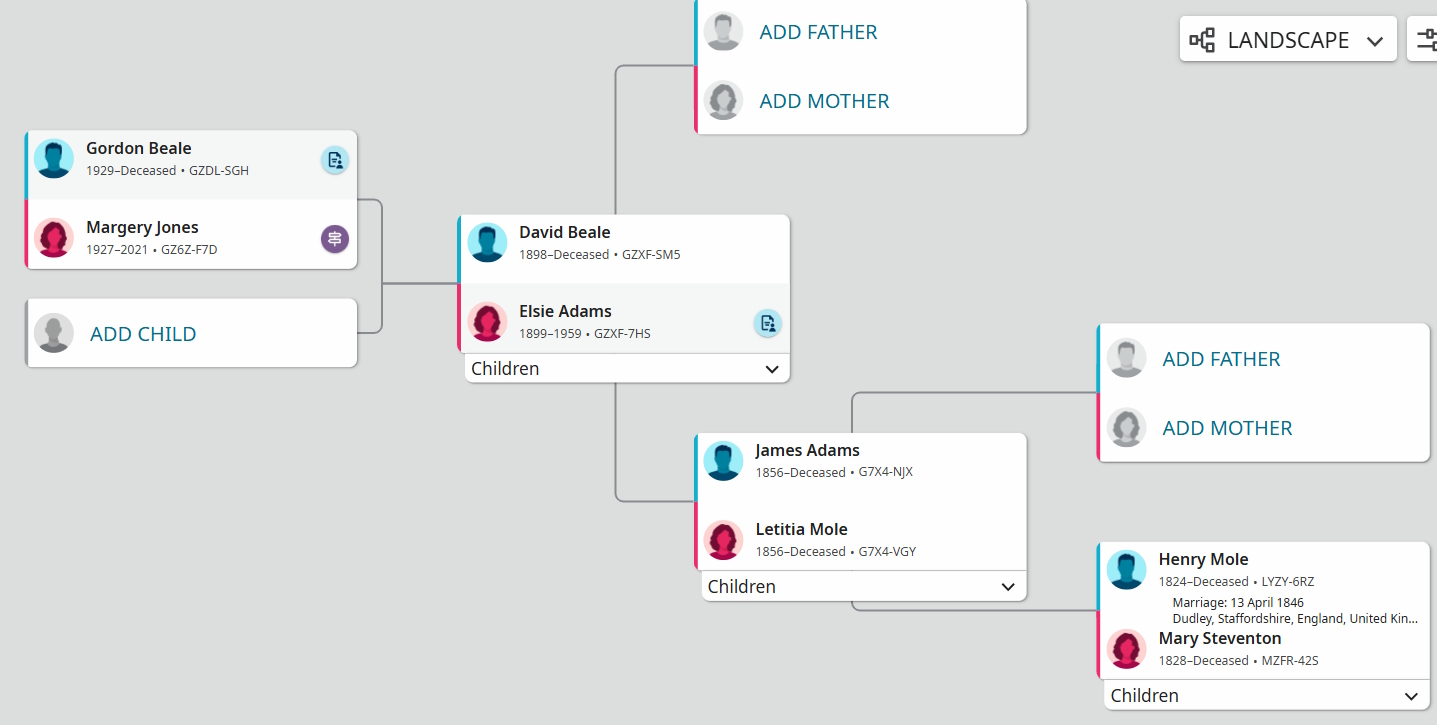Image resolution: width=1437 pixels, height=725 pixels.
Task: Click the record hint icon beside Elsie Adams
Action: [x=767, y=323]
